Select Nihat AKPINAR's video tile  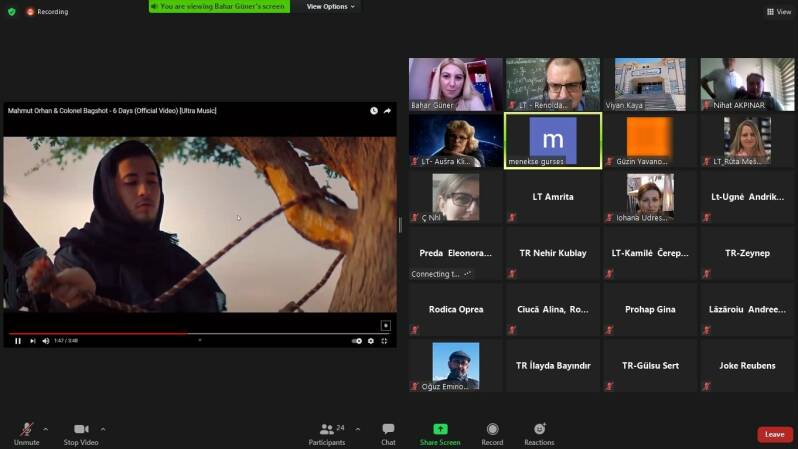747,84
